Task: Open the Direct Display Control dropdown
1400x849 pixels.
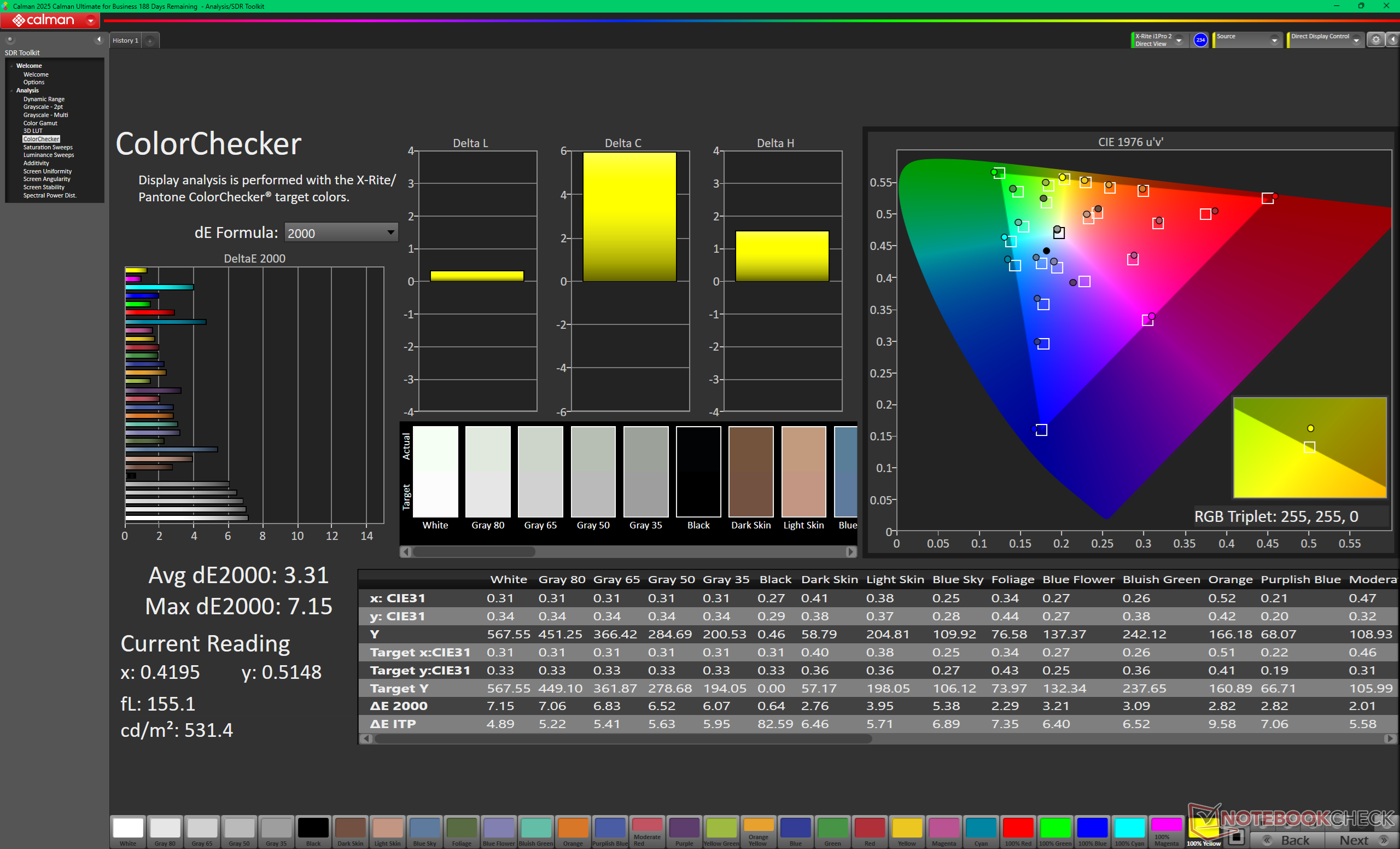Action: point(1356,40)
